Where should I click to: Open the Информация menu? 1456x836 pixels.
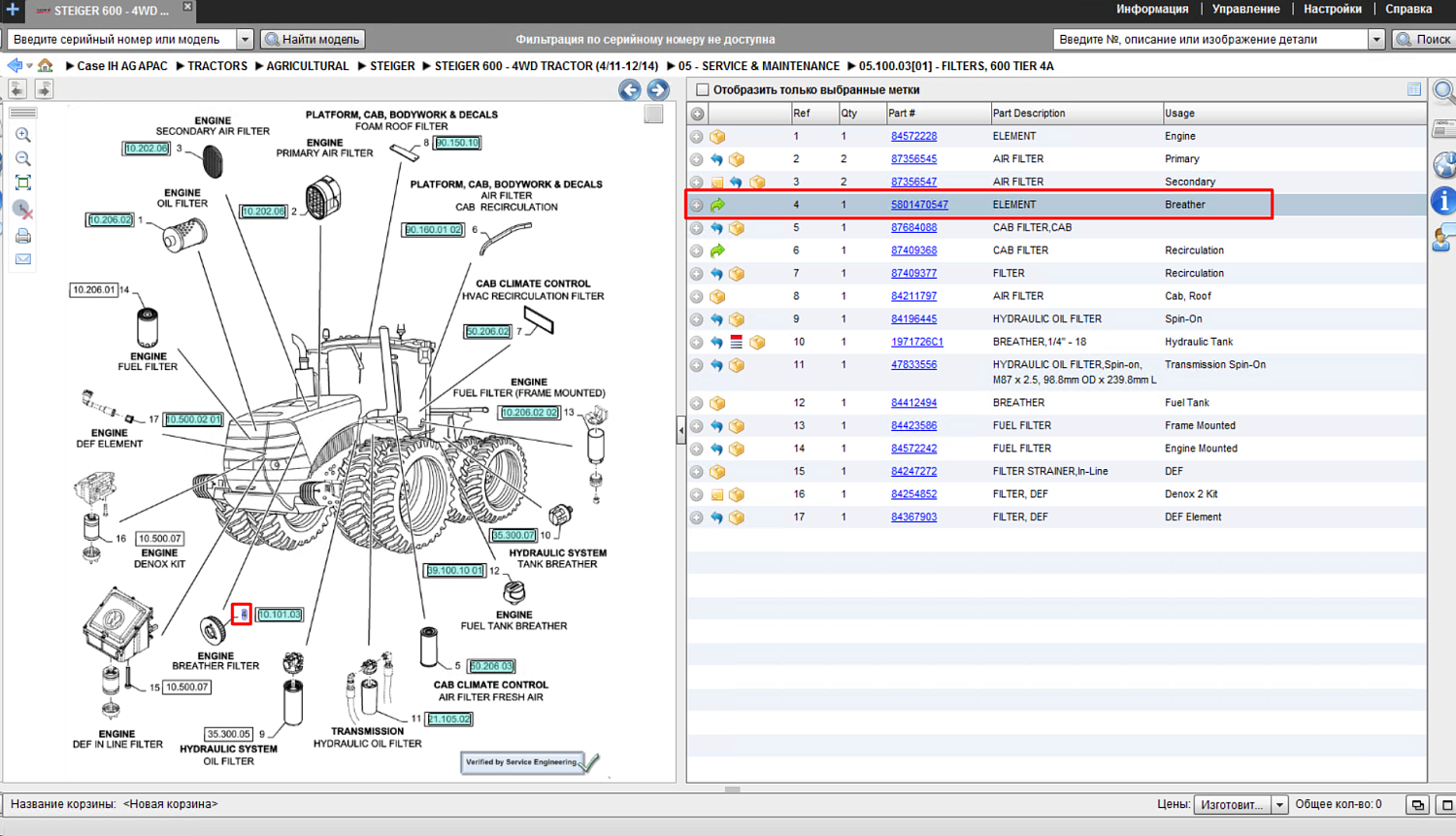[x=1152, y=10]
